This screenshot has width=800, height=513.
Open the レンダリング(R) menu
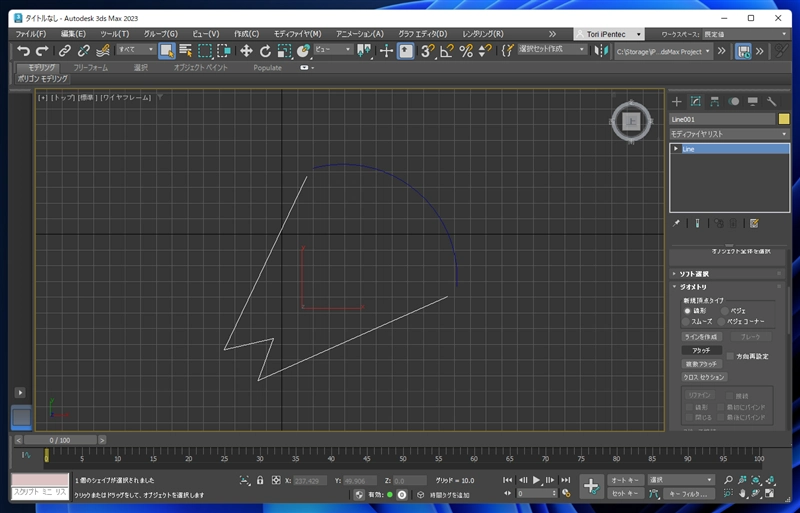(x=482, y=33)
